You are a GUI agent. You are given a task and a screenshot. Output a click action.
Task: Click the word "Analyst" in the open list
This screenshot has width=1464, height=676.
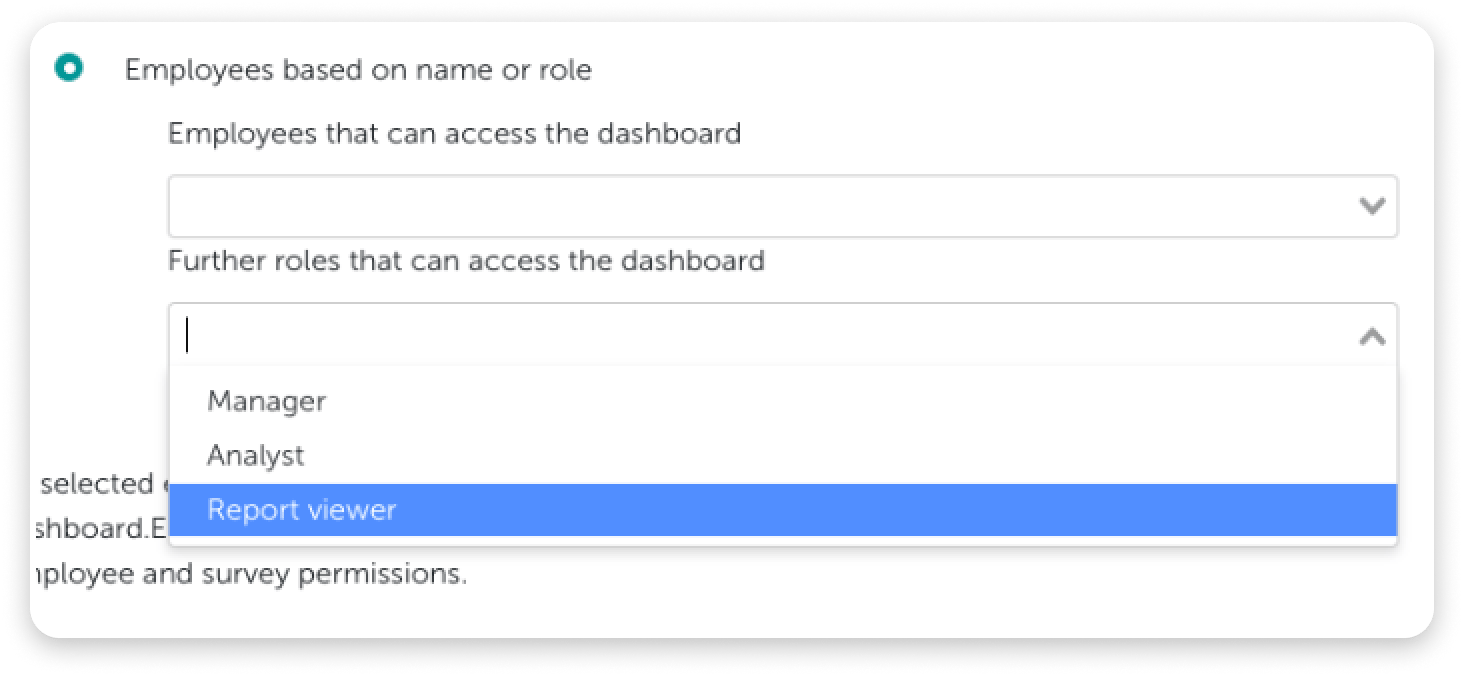coord(255,456)
